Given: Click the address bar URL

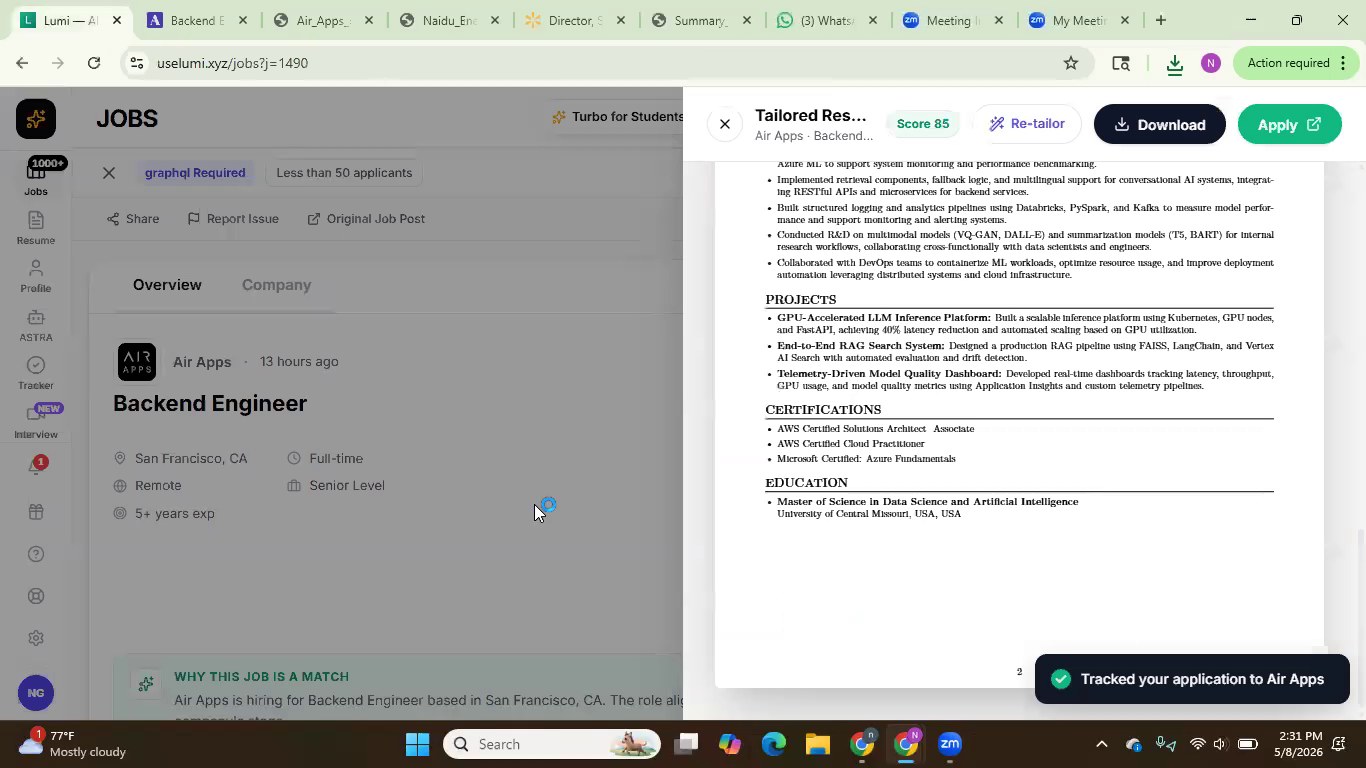Looking at the screenshot, I should [232, 63].
